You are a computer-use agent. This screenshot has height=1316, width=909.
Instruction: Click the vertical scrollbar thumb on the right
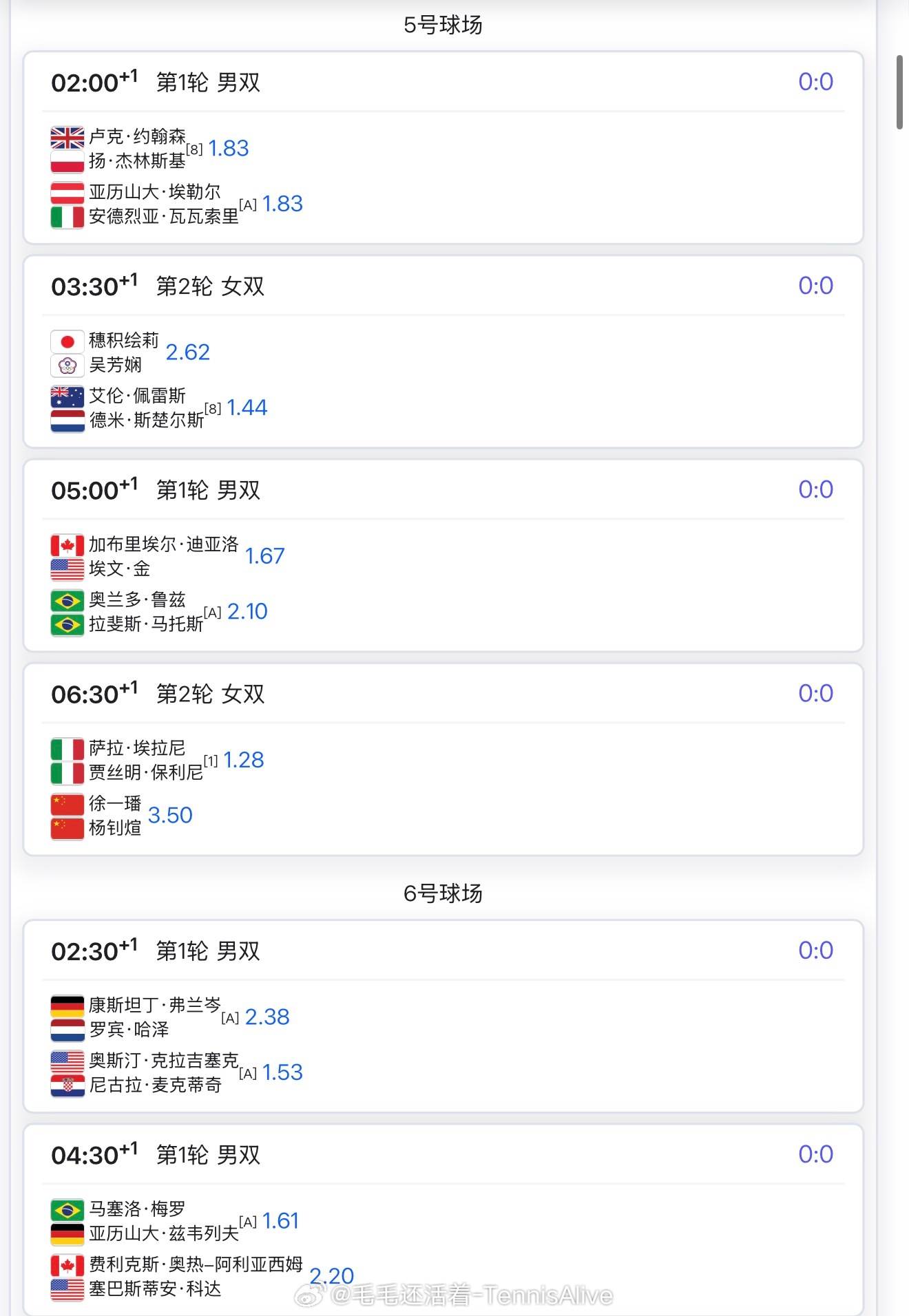[899, 93]
